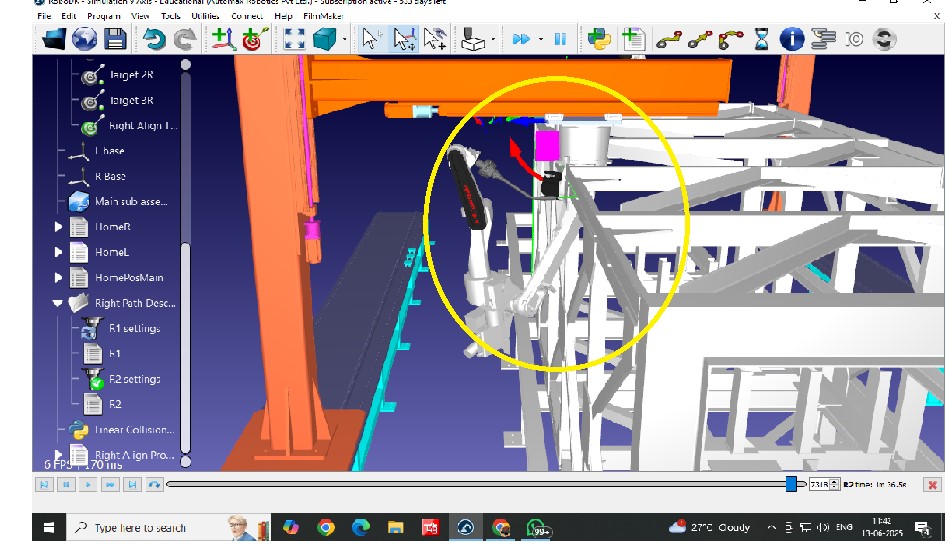
Task: Click the blue info message instruction icon
Action: pyautogui.click(x=792, y=40)
